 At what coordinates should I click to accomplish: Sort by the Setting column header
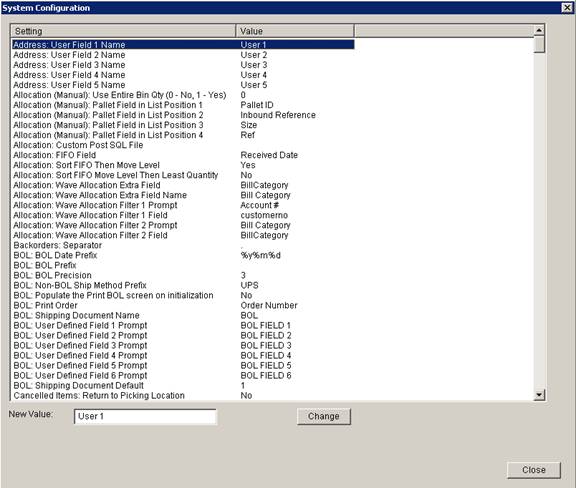[123, 31]
